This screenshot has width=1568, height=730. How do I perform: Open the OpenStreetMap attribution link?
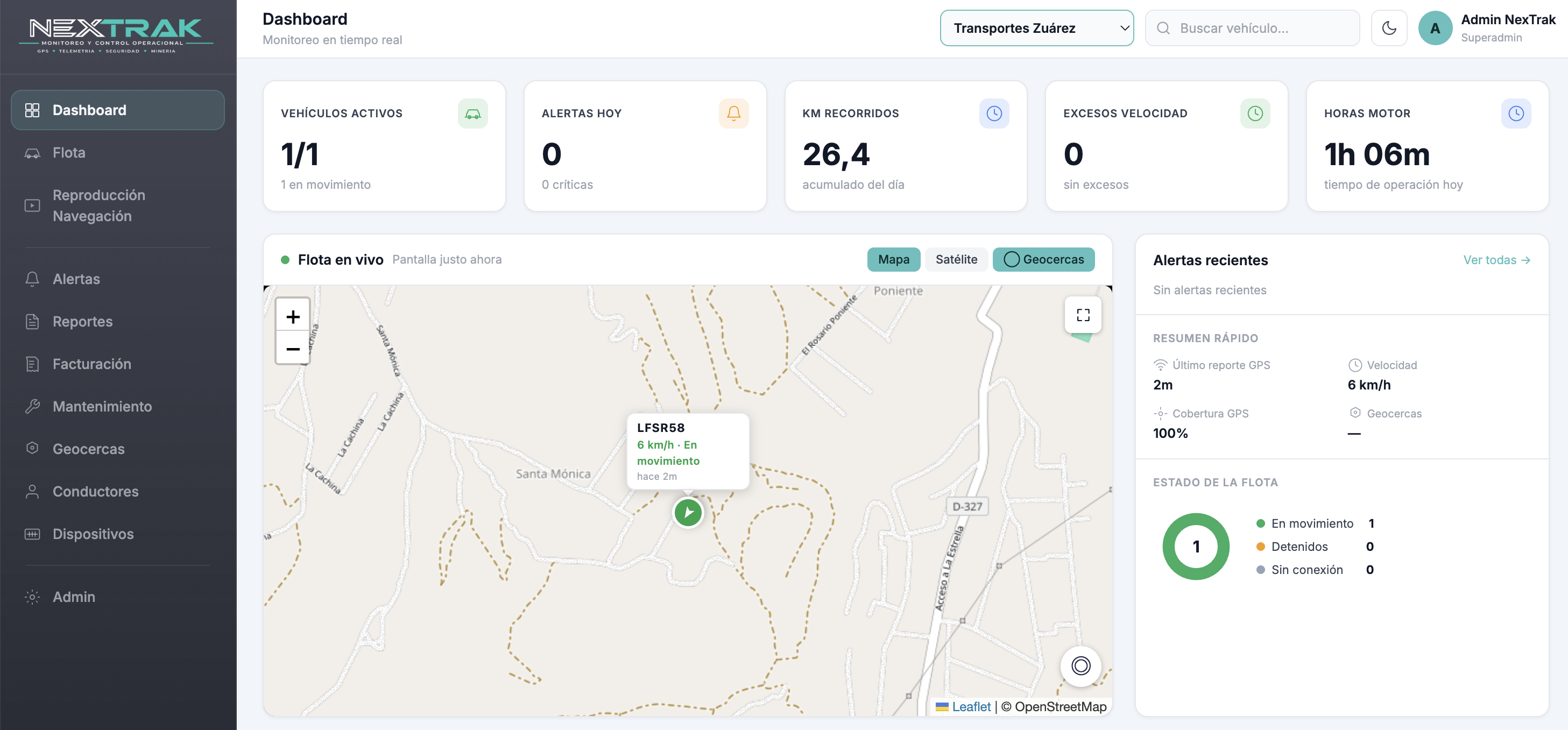(1061, 707)
